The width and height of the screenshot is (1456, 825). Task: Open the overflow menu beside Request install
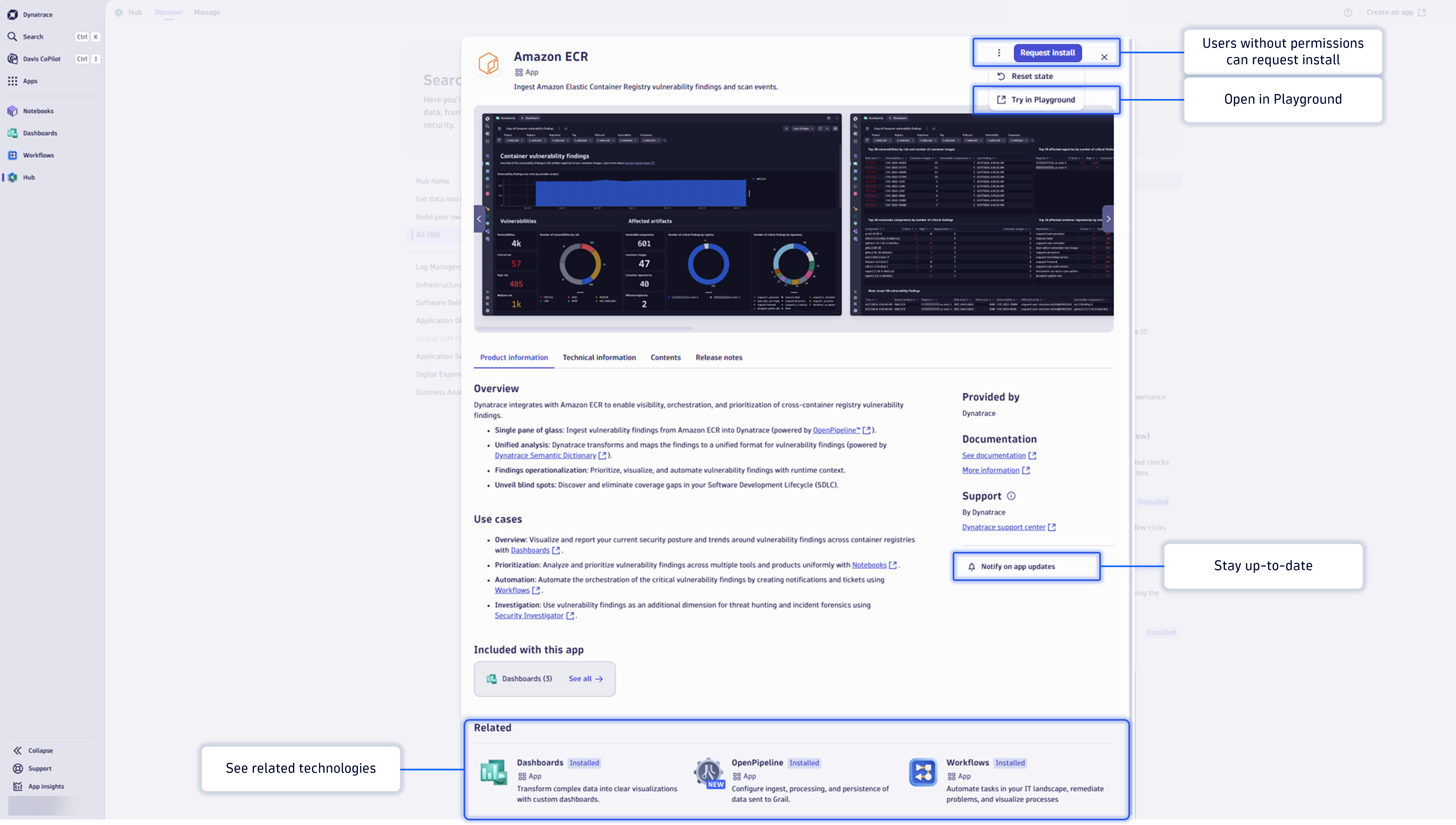pos(998,52)
